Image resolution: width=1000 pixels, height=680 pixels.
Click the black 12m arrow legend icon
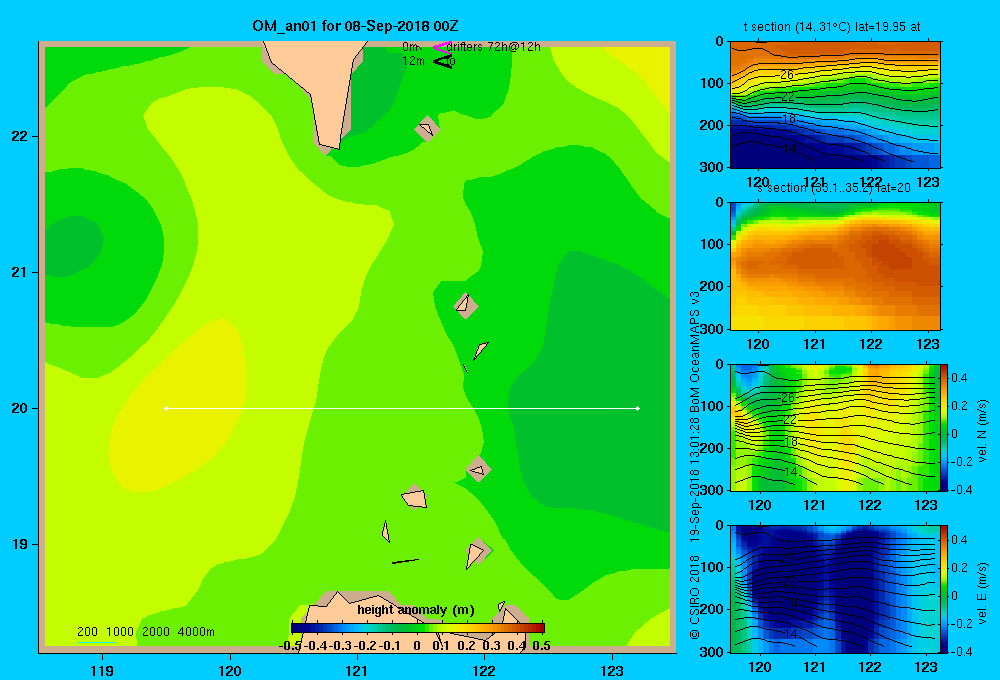click(443, 61)
